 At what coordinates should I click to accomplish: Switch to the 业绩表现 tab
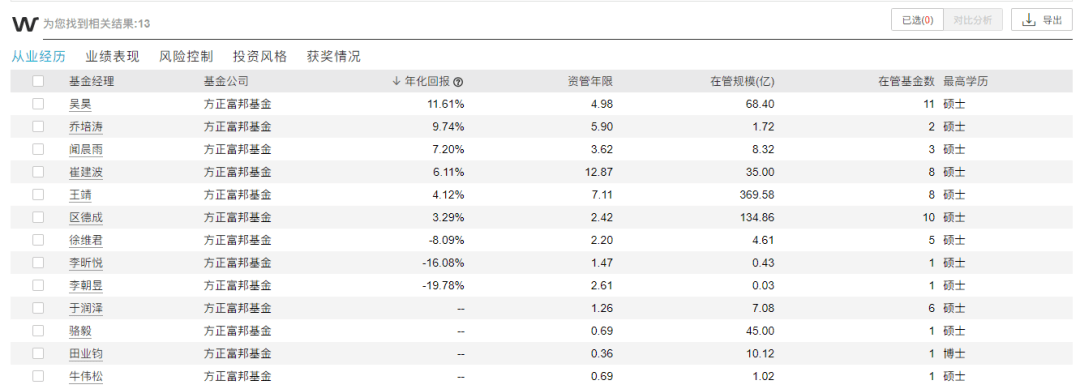(112, 56)
